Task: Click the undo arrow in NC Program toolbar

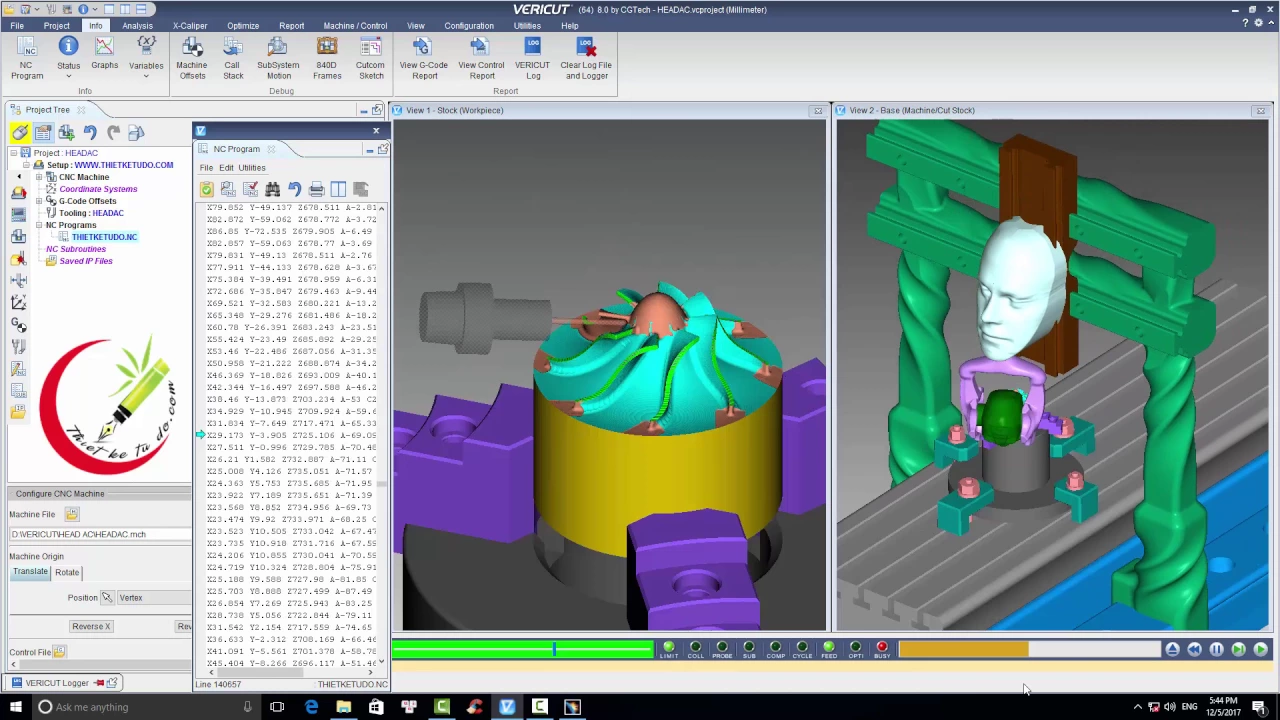Action: (x=294, y=189)
